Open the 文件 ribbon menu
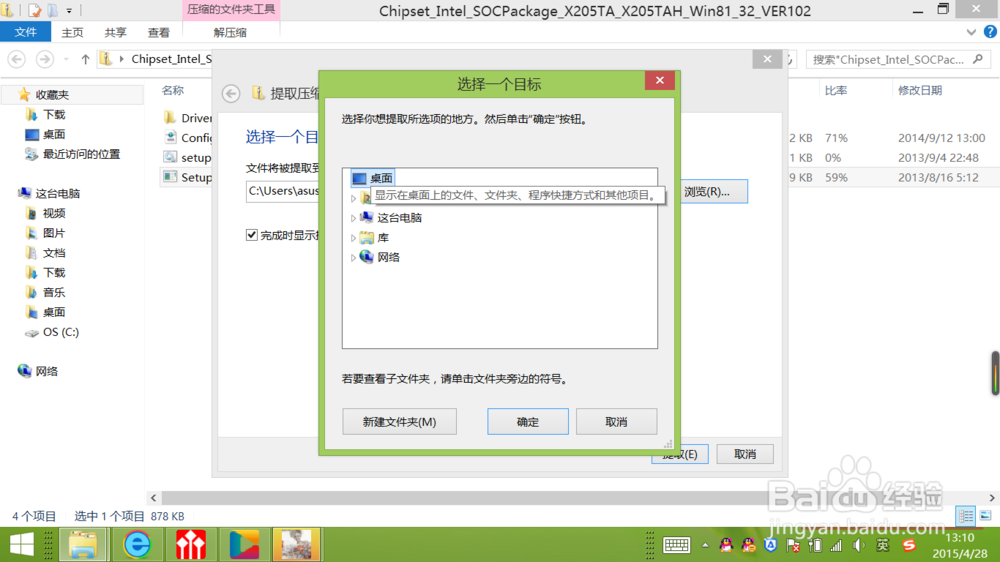 pyautogui.click(x=26, y=32)
